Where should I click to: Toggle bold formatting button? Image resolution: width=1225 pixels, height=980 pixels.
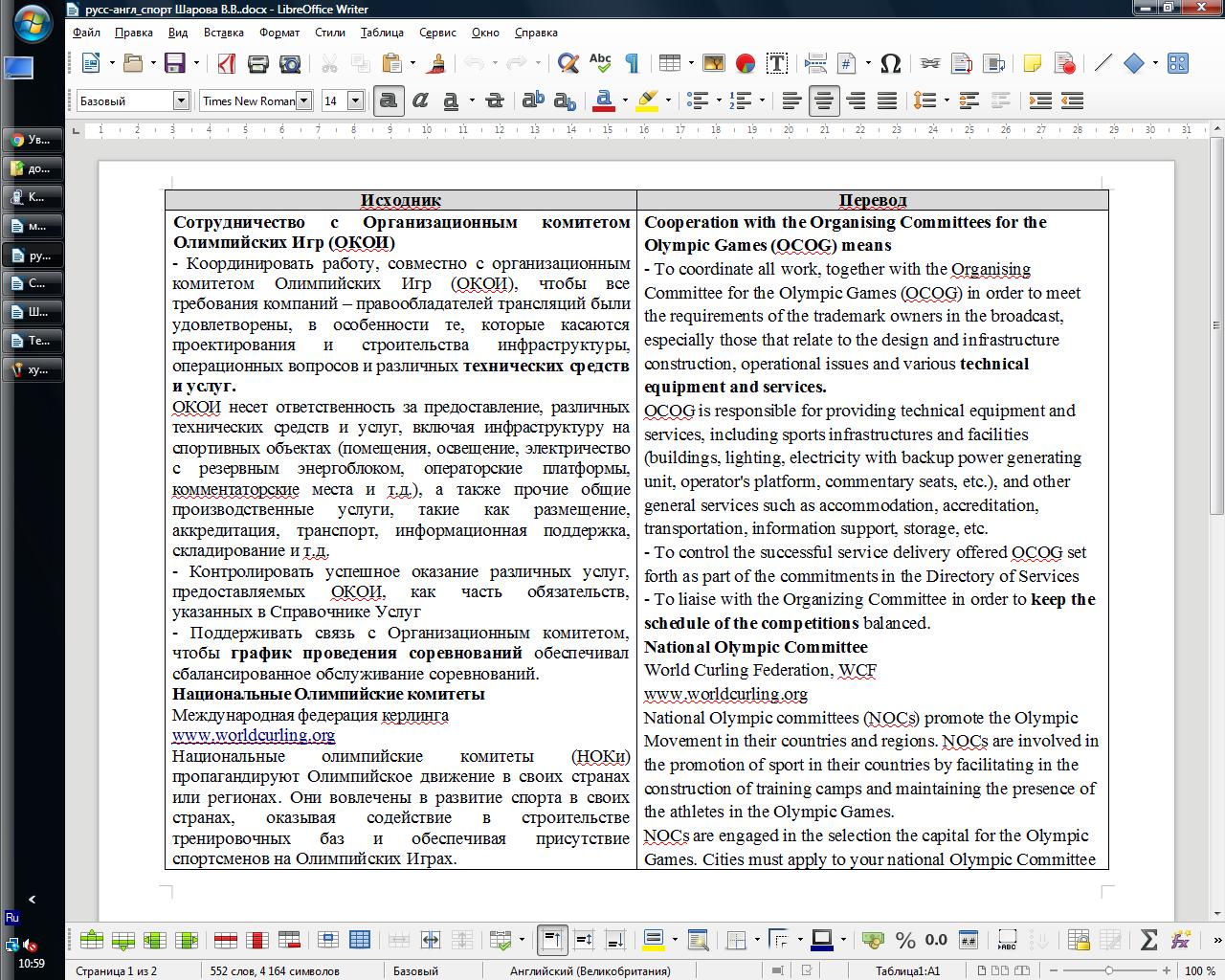pyautogui.click(x=388, y=100)
